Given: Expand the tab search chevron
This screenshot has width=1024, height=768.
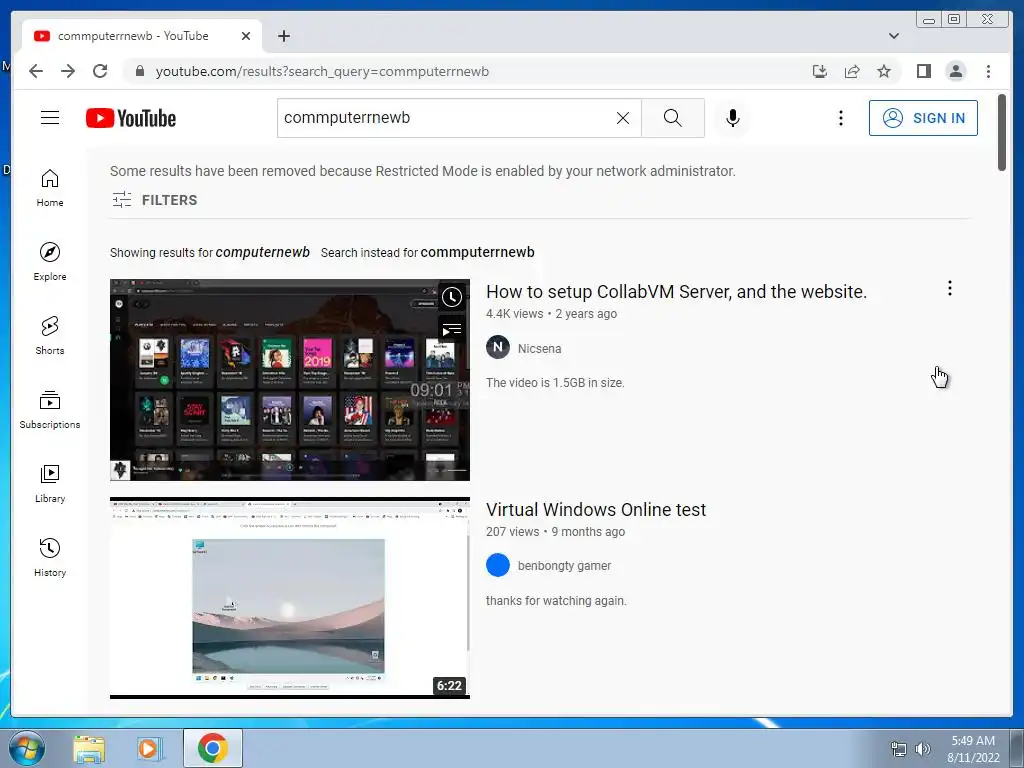Looking at the screenshot, I should (x=893, y=36).
